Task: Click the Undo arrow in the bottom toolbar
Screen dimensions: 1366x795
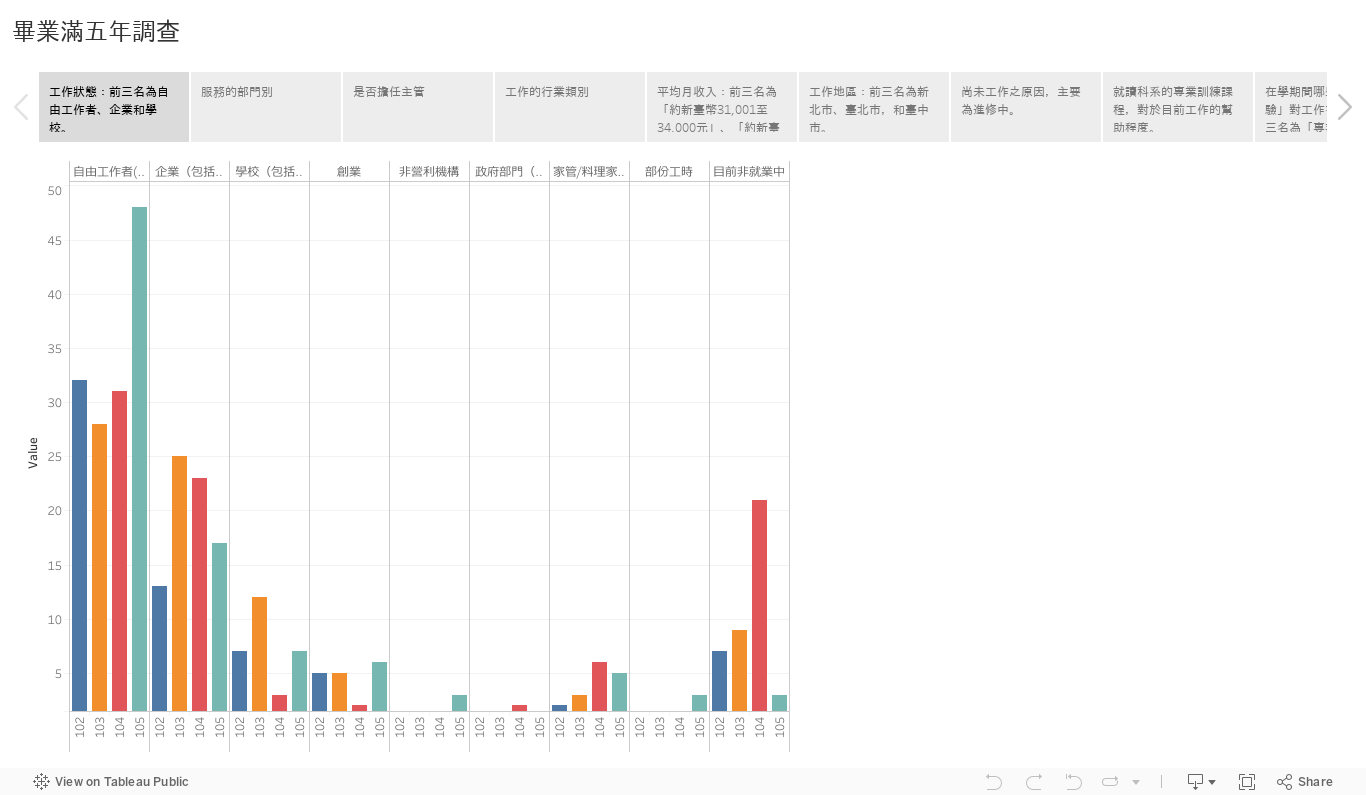Action: coord(993,782)
